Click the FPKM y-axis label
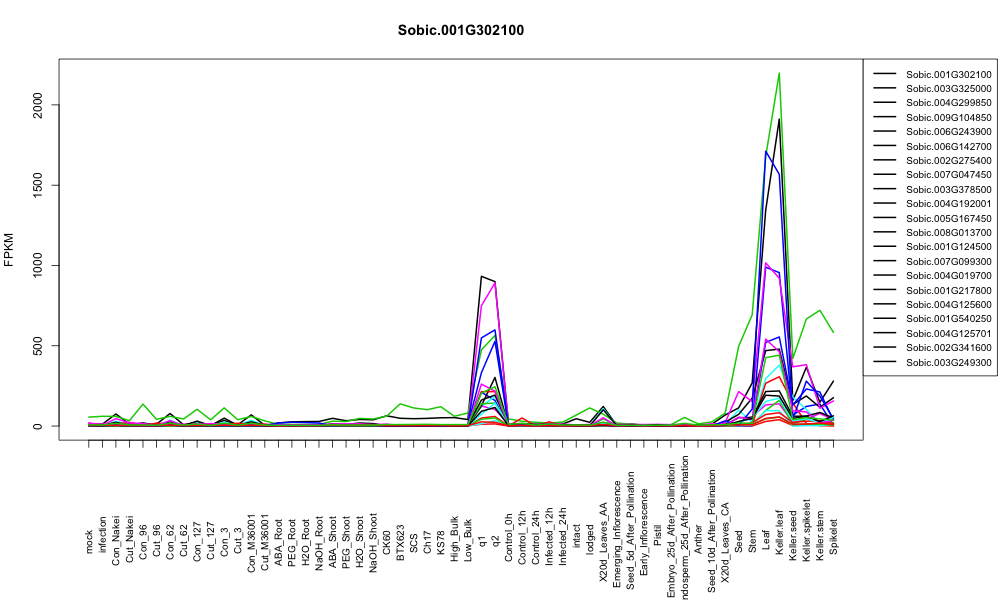 pyautogui.click(x=9, y=249)
